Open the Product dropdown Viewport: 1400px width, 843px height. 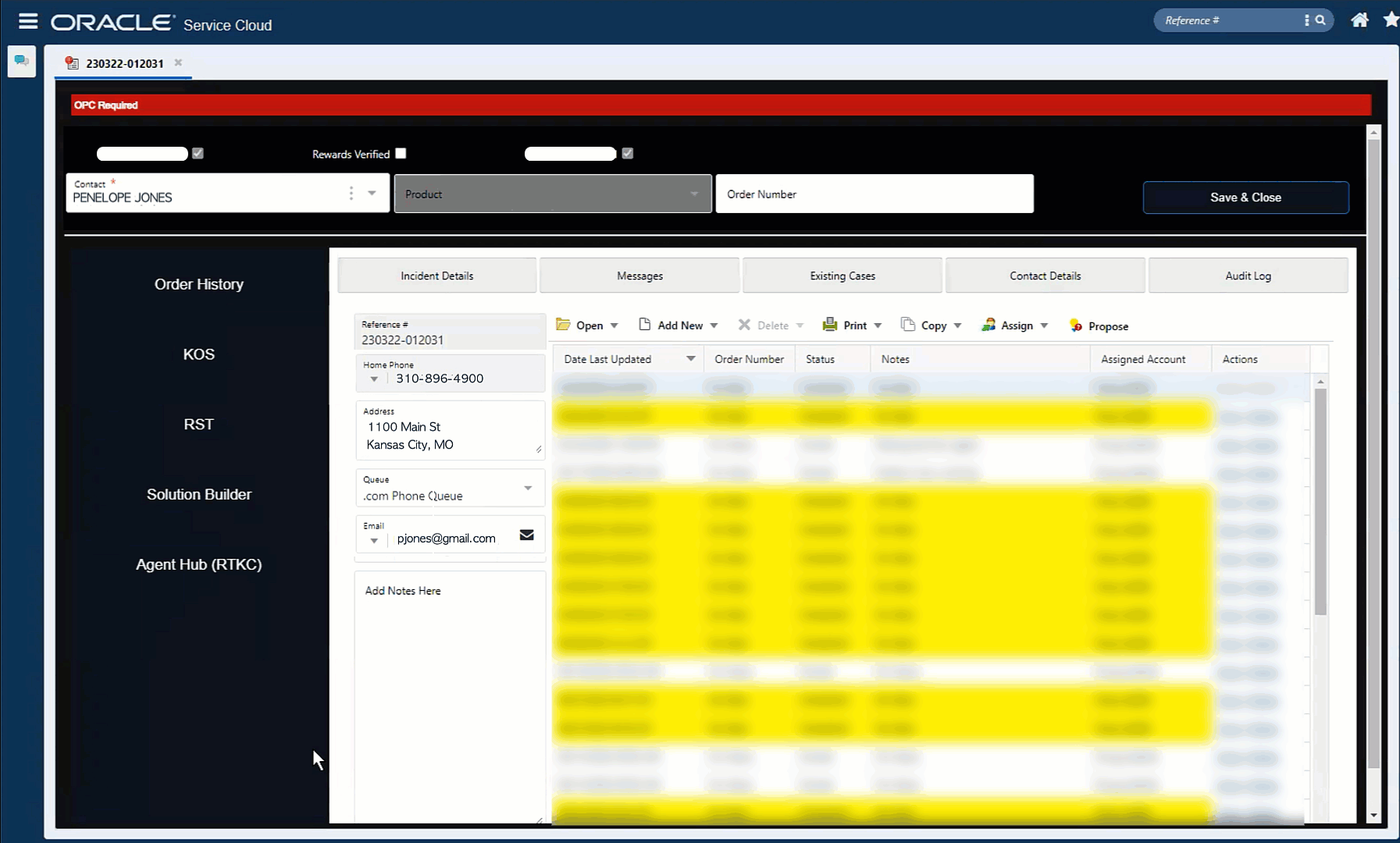coord(553,194)
